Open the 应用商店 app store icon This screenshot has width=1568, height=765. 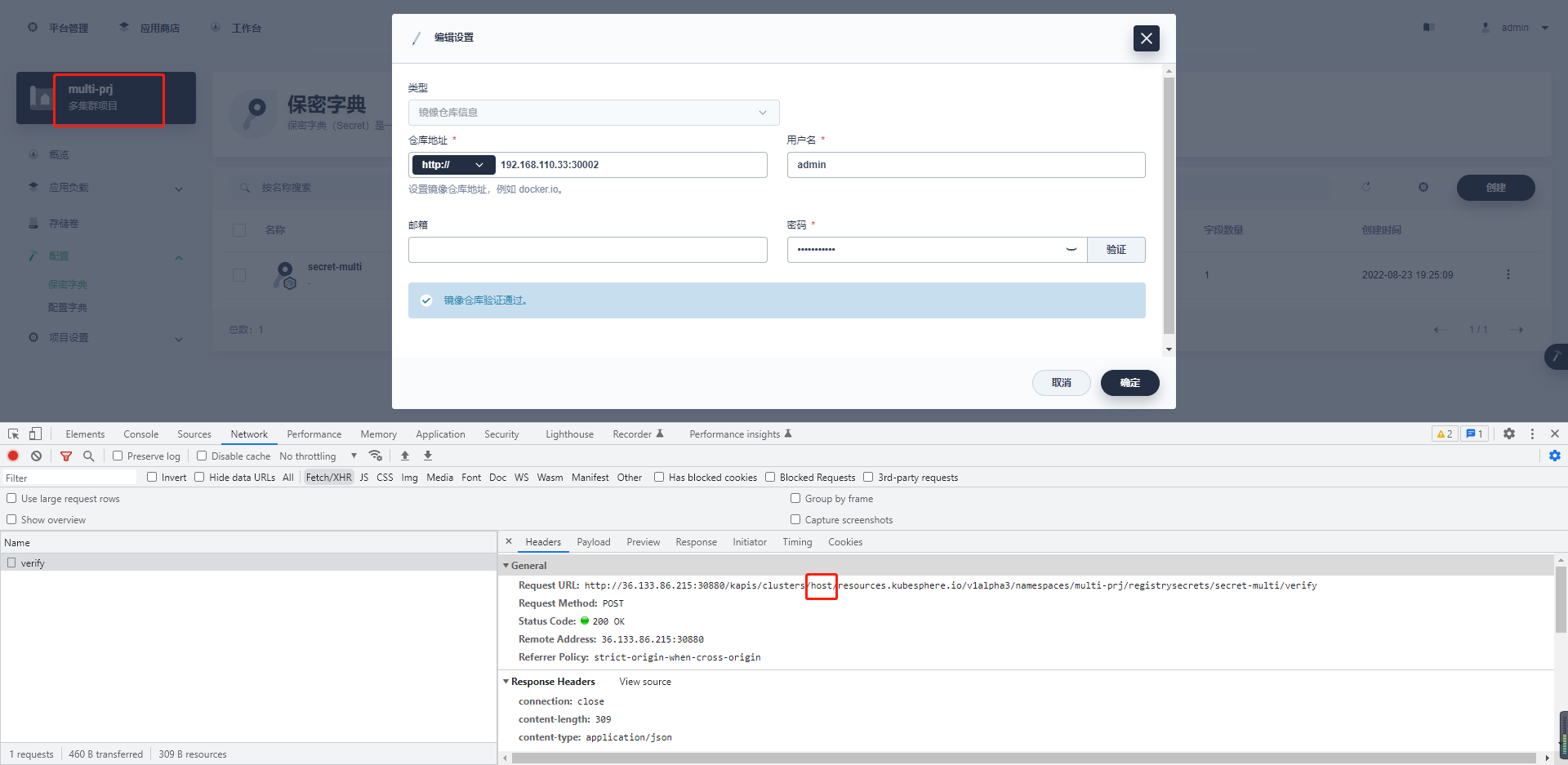tap(122, 27)
